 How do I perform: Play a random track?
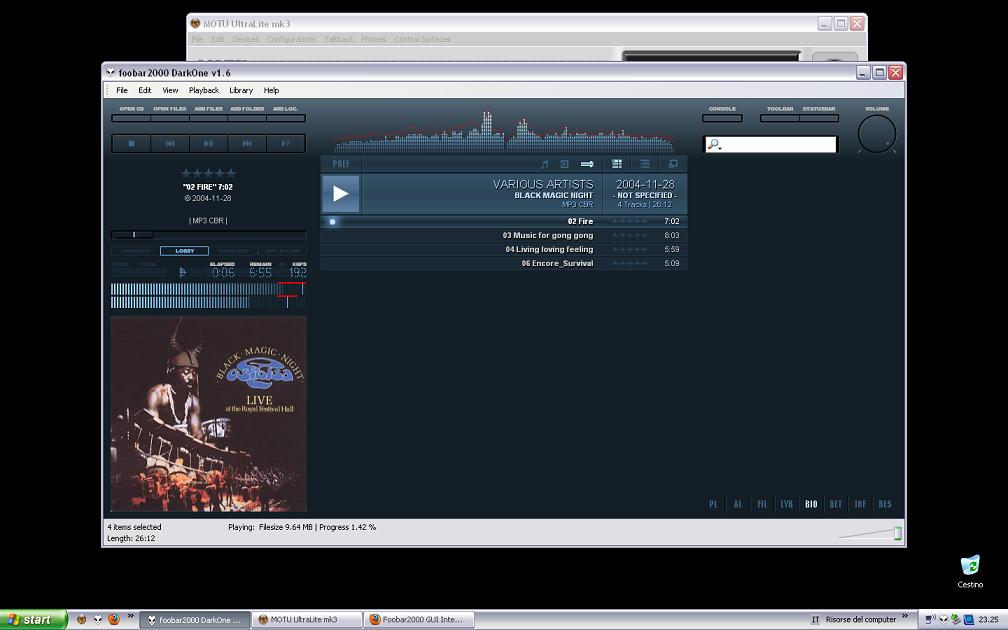285,143
